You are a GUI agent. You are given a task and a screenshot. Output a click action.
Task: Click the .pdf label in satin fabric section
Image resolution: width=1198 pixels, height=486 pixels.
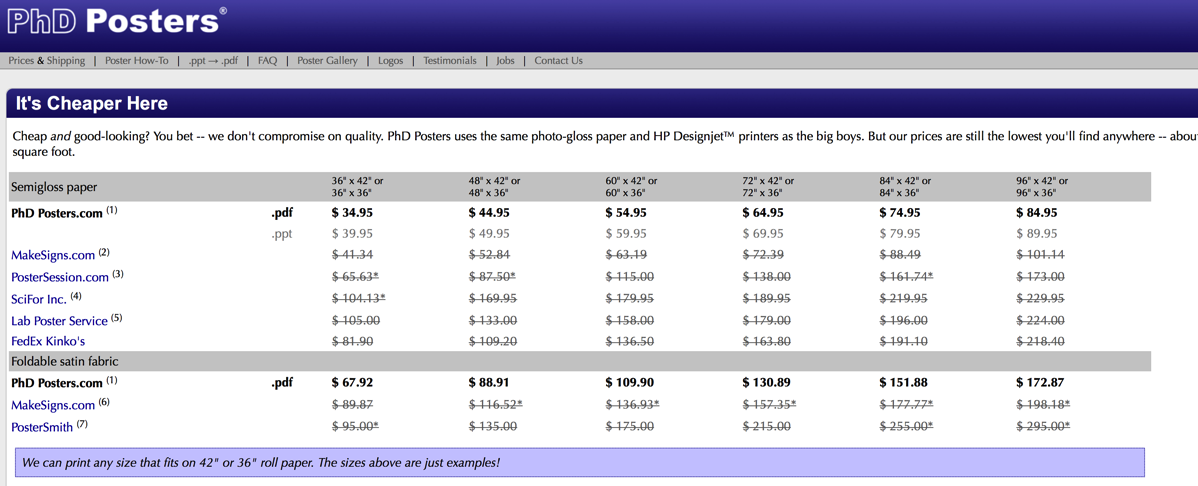(282, 383)
